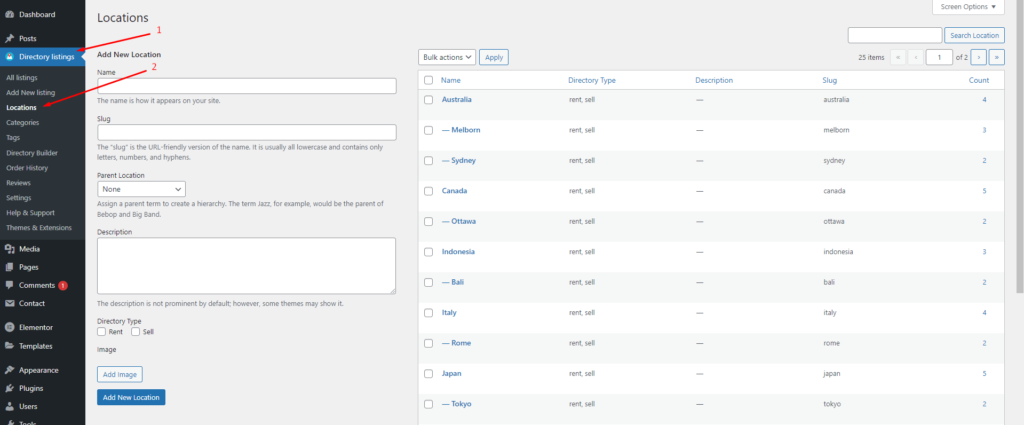The width and height of the screenshot is (1024, 425).
Task: Click the Help & Support submenu item
Action: [30, 213]
